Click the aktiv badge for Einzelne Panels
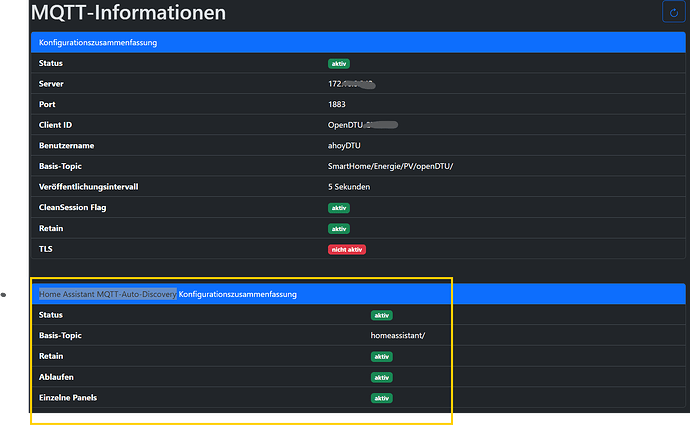 (382, 398)
